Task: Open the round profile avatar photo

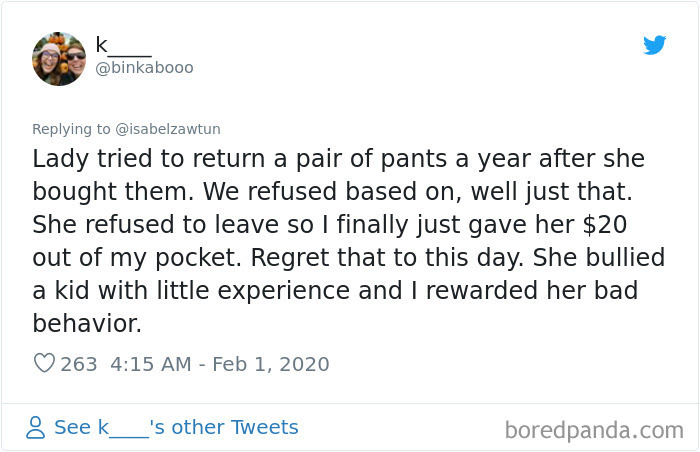Action: point(59,59)
